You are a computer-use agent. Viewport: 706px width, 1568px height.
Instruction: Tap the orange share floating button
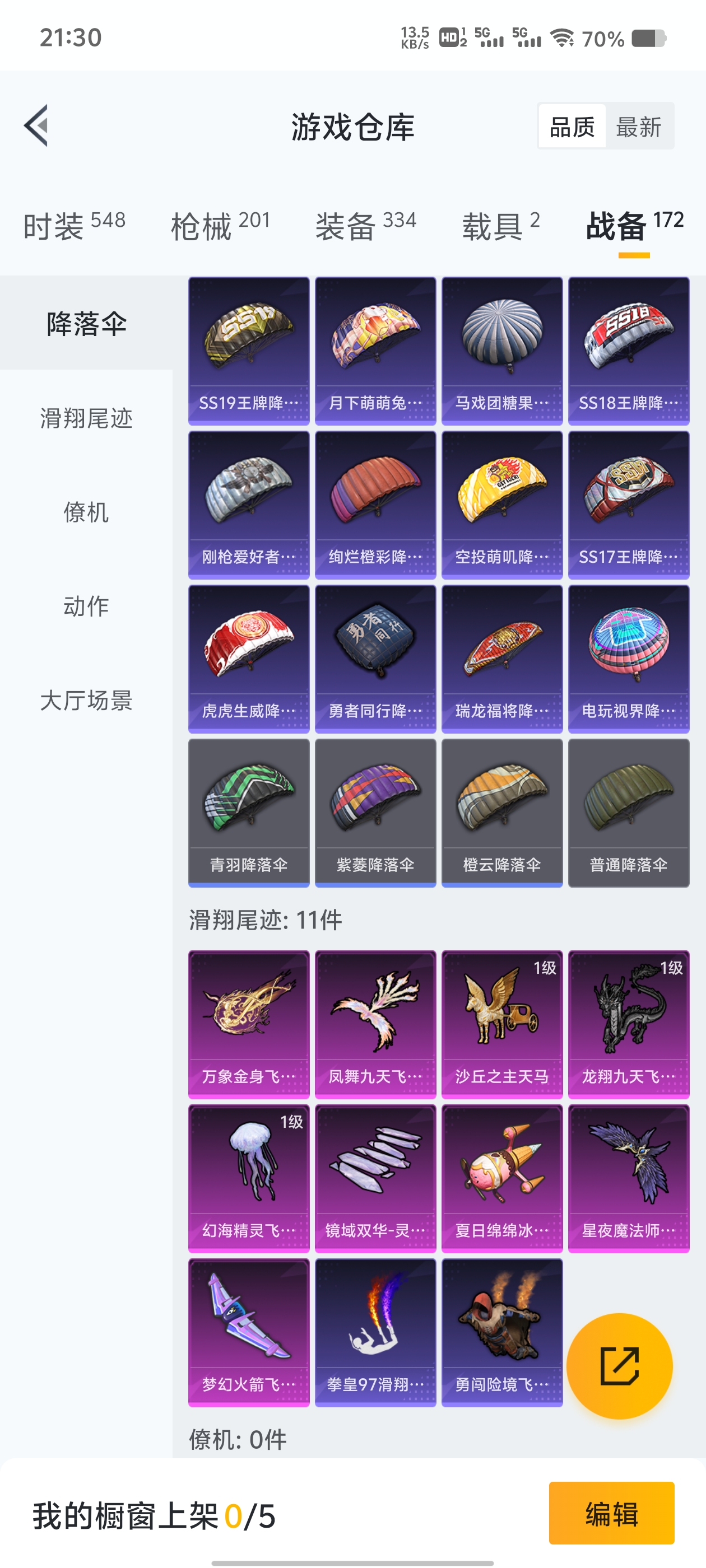tap(620, 1366)
